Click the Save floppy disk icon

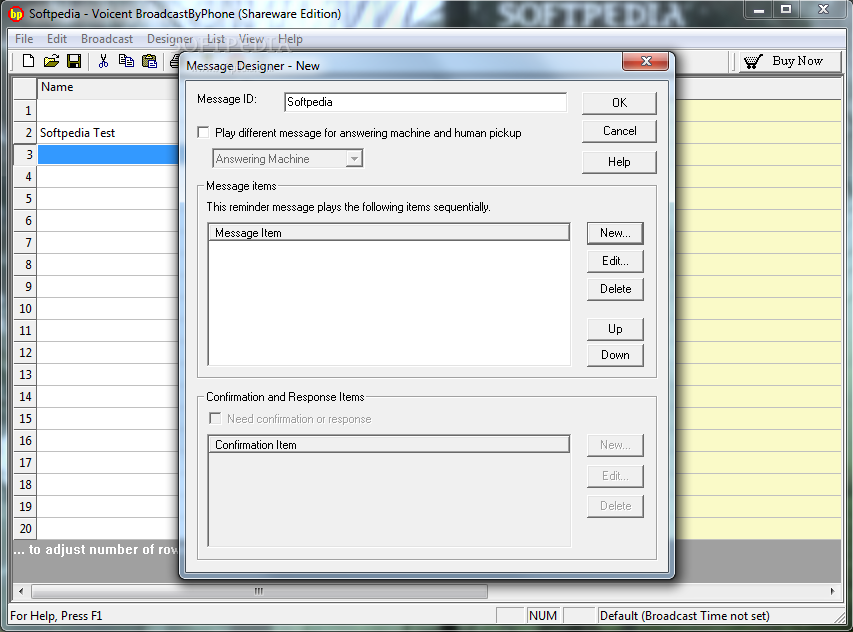(74, 61)
